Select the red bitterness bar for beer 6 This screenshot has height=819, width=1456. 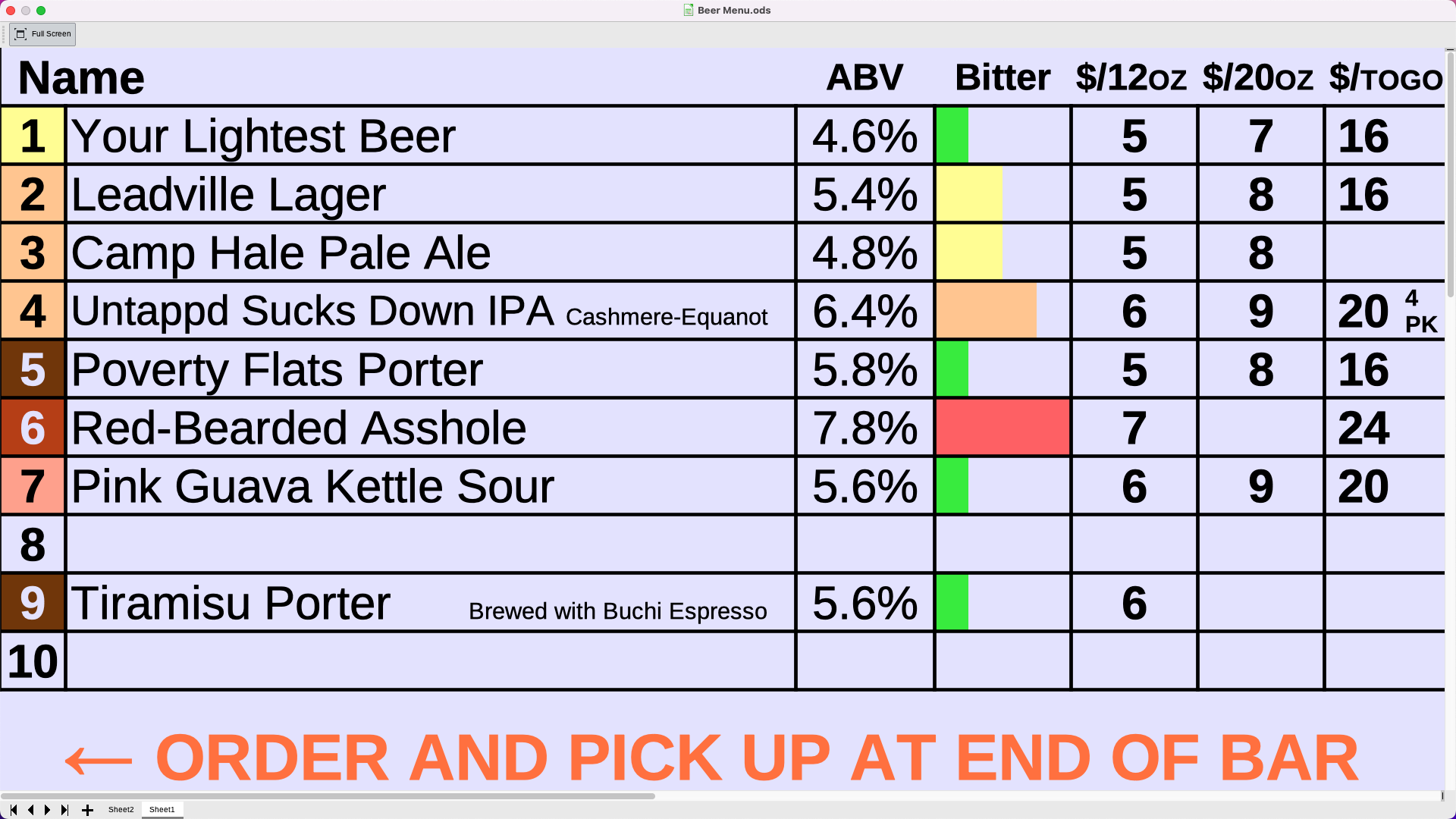1003,428
